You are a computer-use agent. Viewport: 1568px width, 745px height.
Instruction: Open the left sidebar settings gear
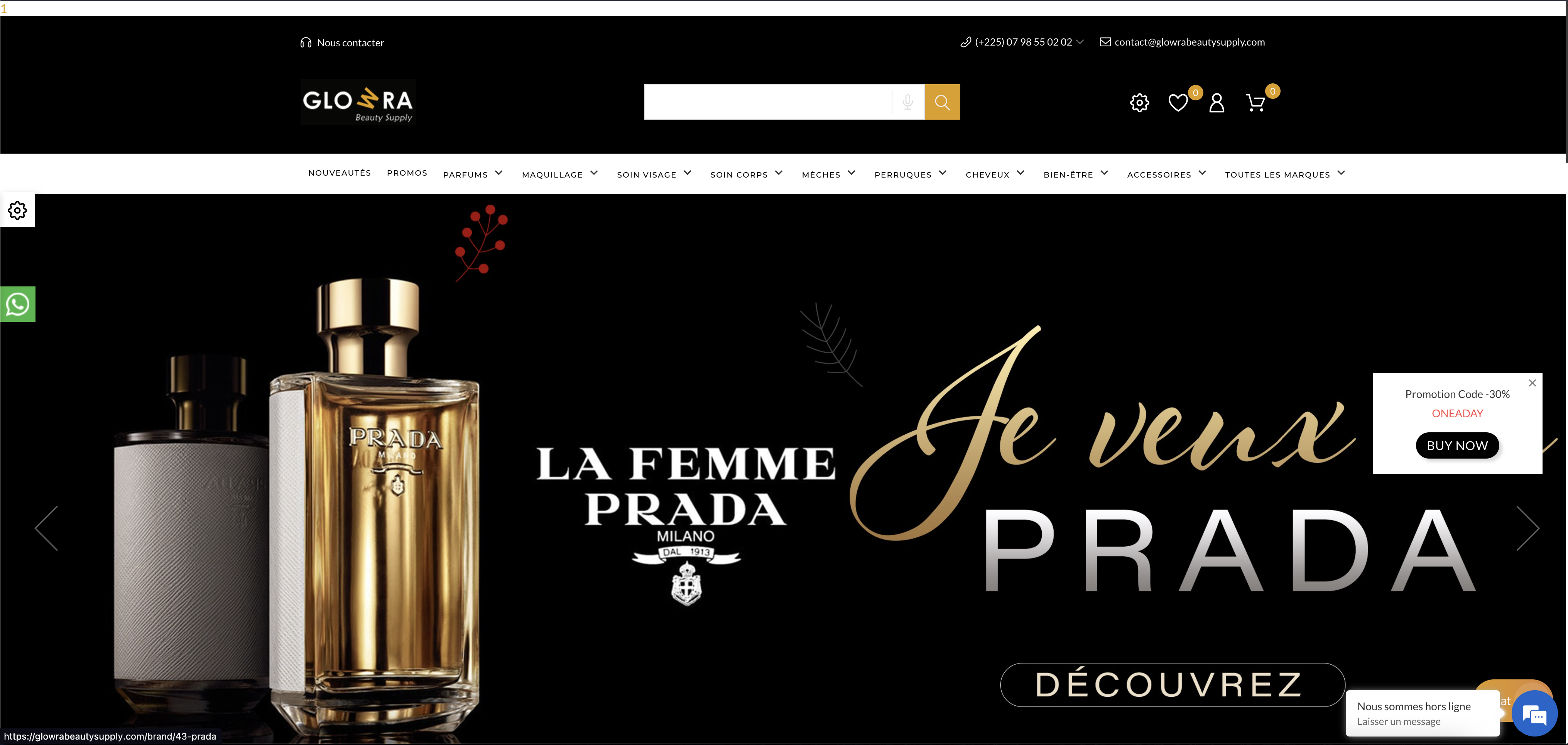pyautogui.click(x=17, y=210)
